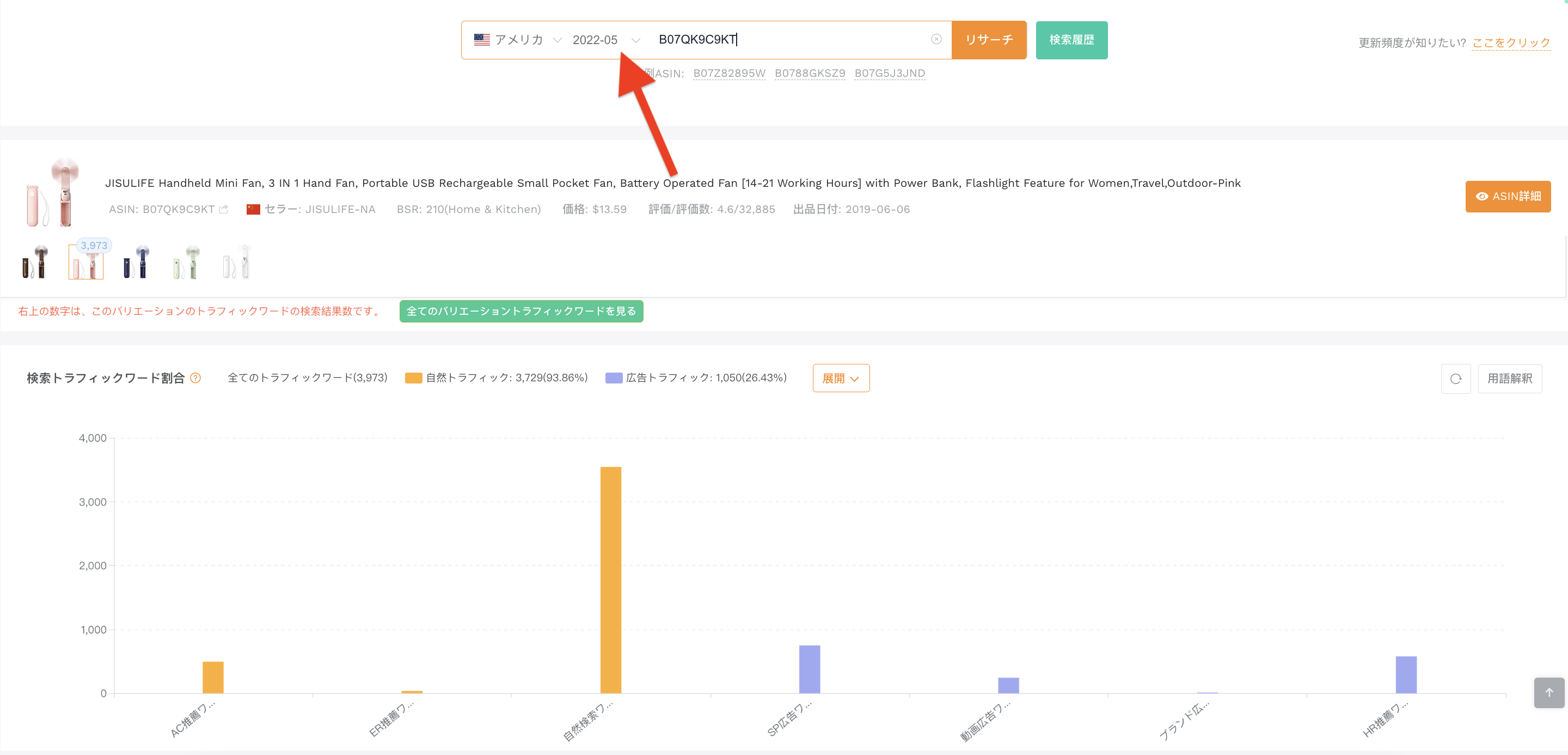Click the 評価/評価数: 4.6/32,885 text

pos(712,210)
